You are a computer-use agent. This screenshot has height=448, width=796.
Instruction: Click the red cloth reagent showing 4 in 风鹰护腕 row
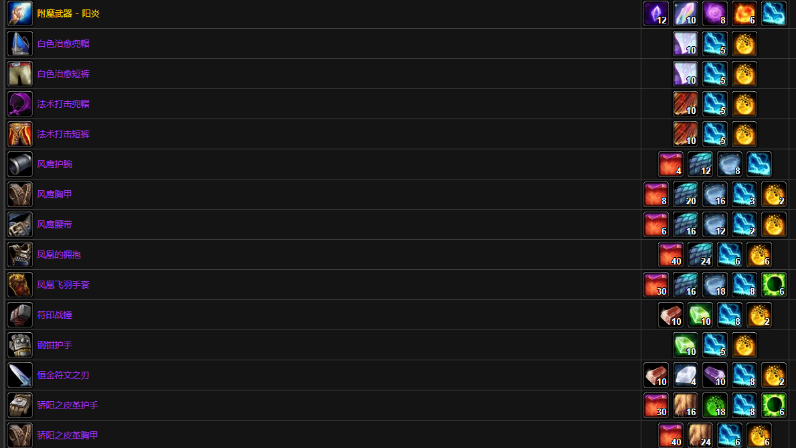pyautogui.click(x=671, y=164)
